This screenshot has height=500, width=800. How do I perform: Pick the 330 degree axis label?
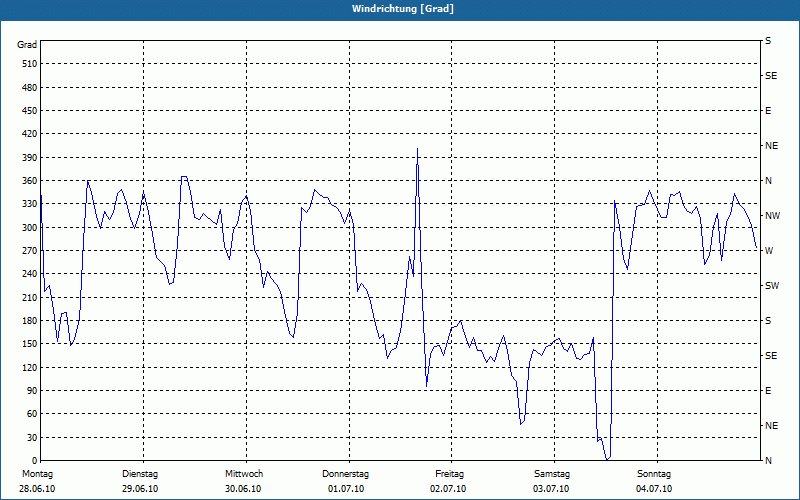(30, 204)
